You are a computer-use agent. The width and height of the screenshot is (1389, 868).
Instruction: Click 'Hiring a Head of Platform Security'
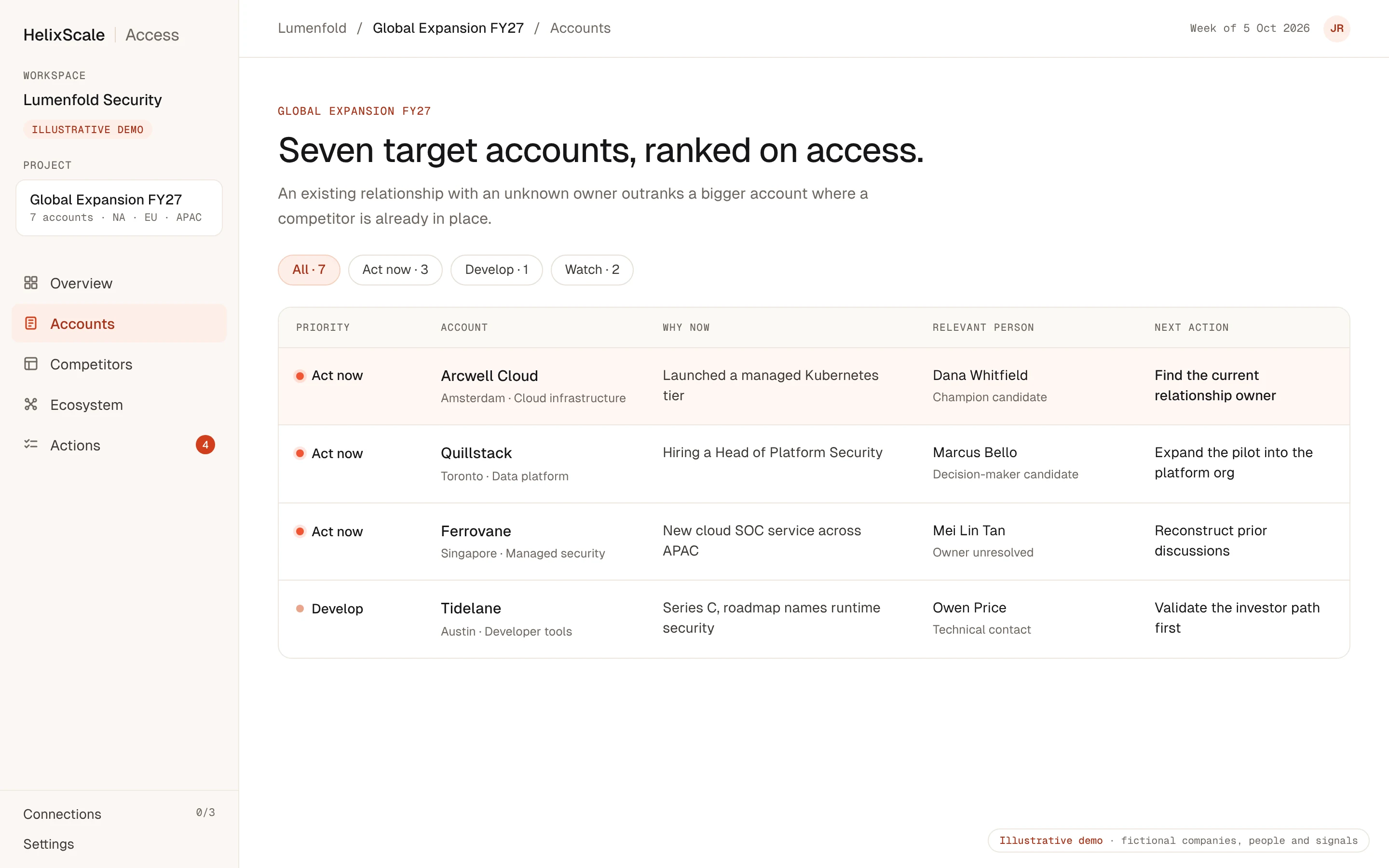click(x=773, y=452)
